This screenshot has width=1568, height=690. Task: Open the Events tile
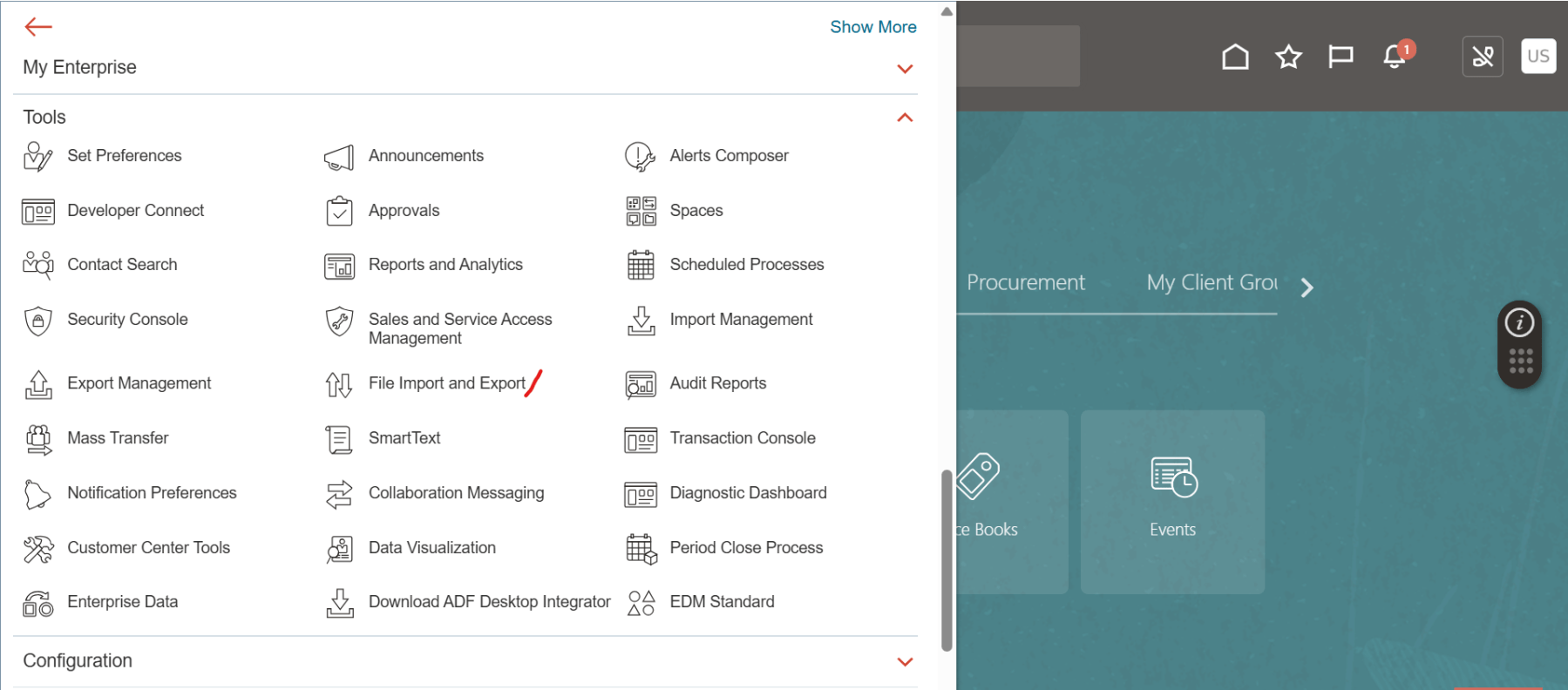(1172, 502)
